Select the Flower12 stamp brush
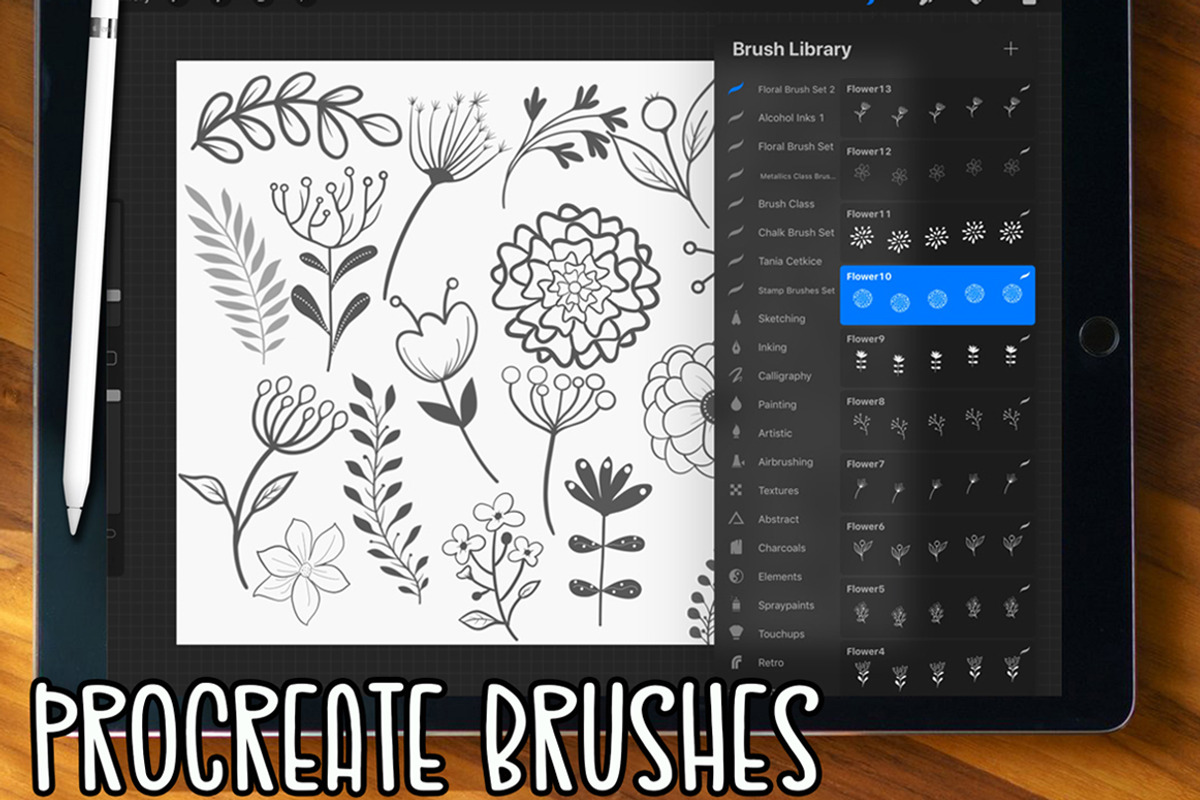This screenshot has height=800, width=1200. pyautogui.click(x=937, y=170)
